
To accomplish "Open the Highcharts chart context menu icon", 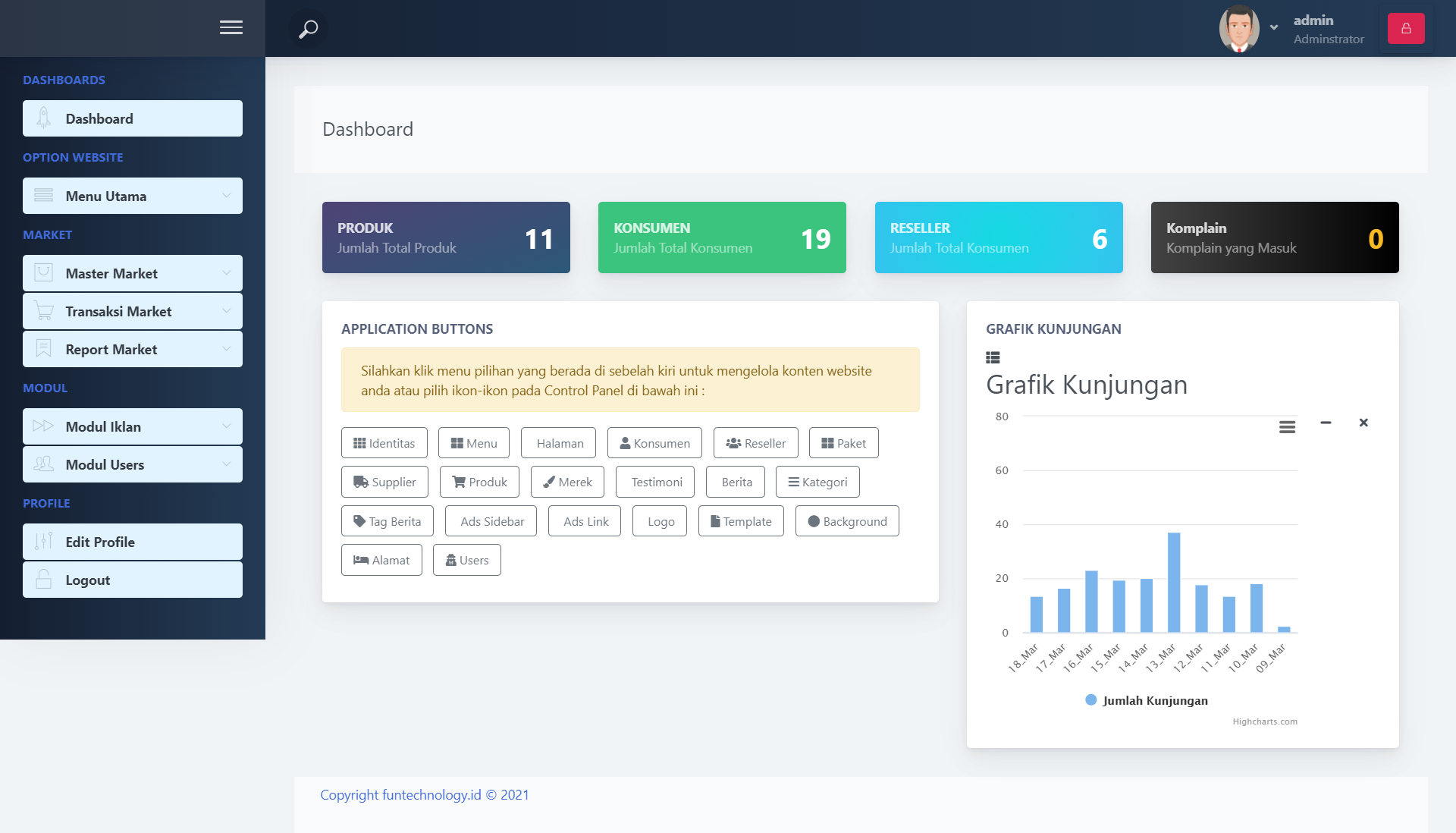I will pos(1287,427).
